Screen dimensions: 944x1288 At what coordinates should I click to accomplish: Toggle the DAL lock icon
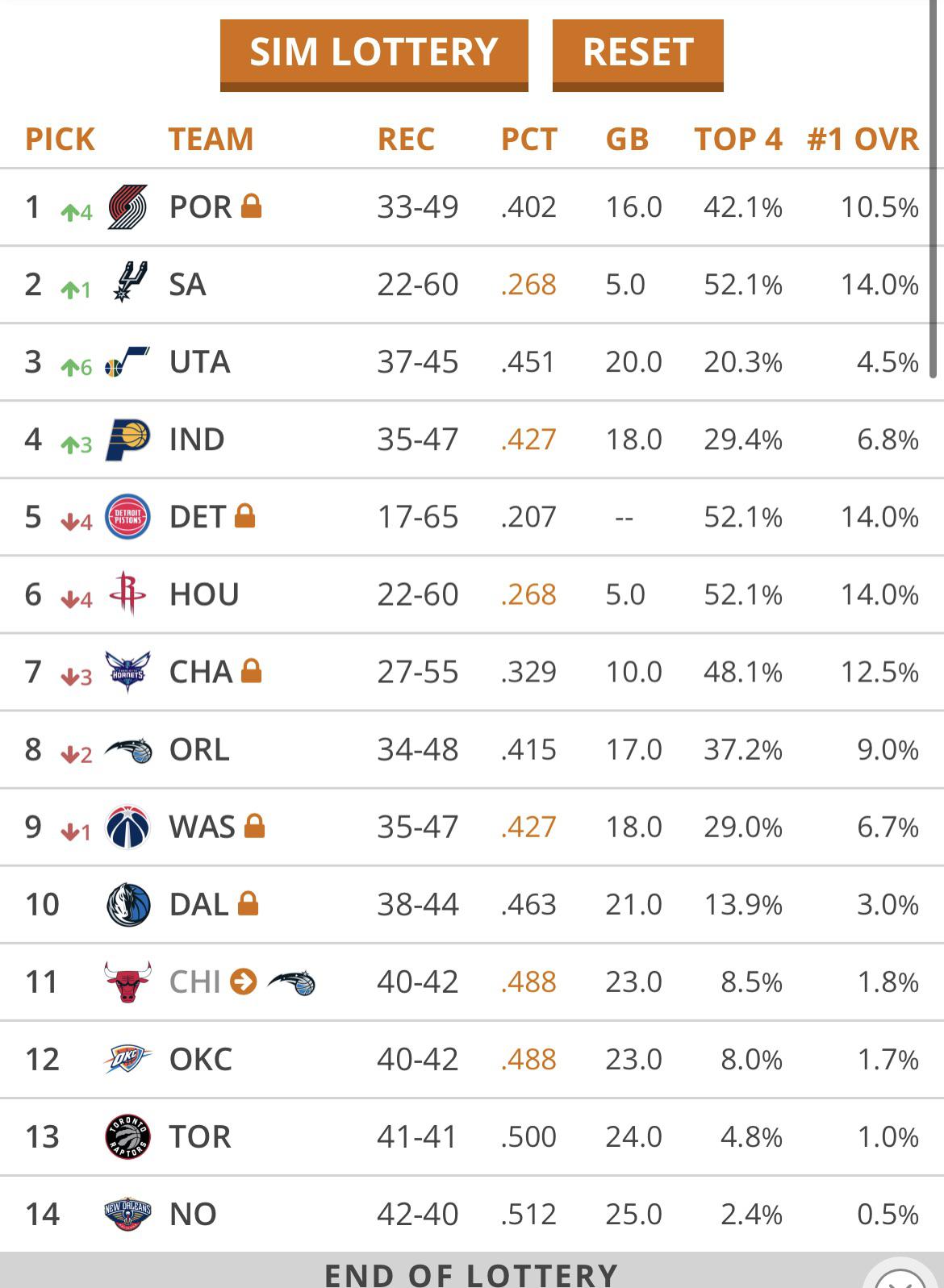point(248,902)
